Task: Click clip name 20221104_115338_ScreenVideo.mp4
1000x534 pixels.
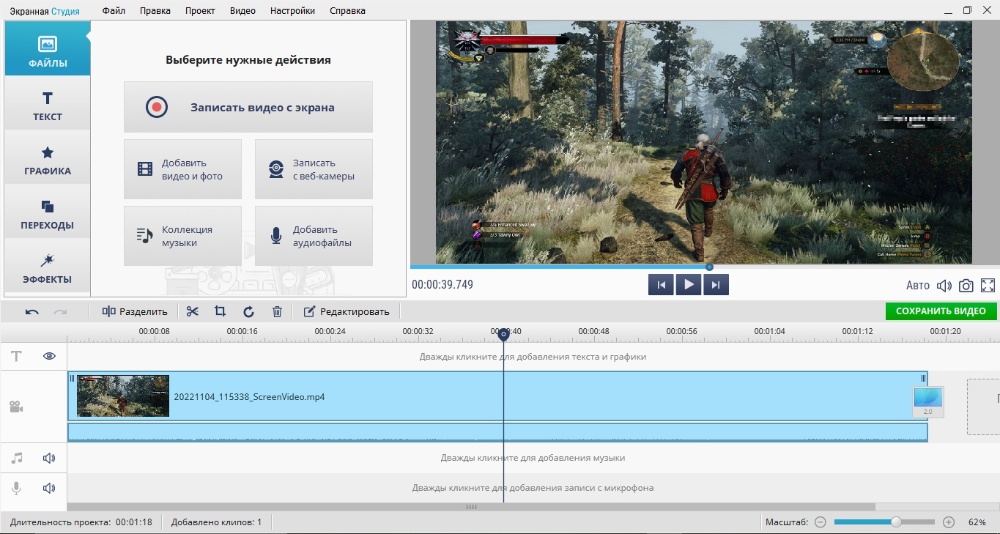Action: [x=249, y=397]
